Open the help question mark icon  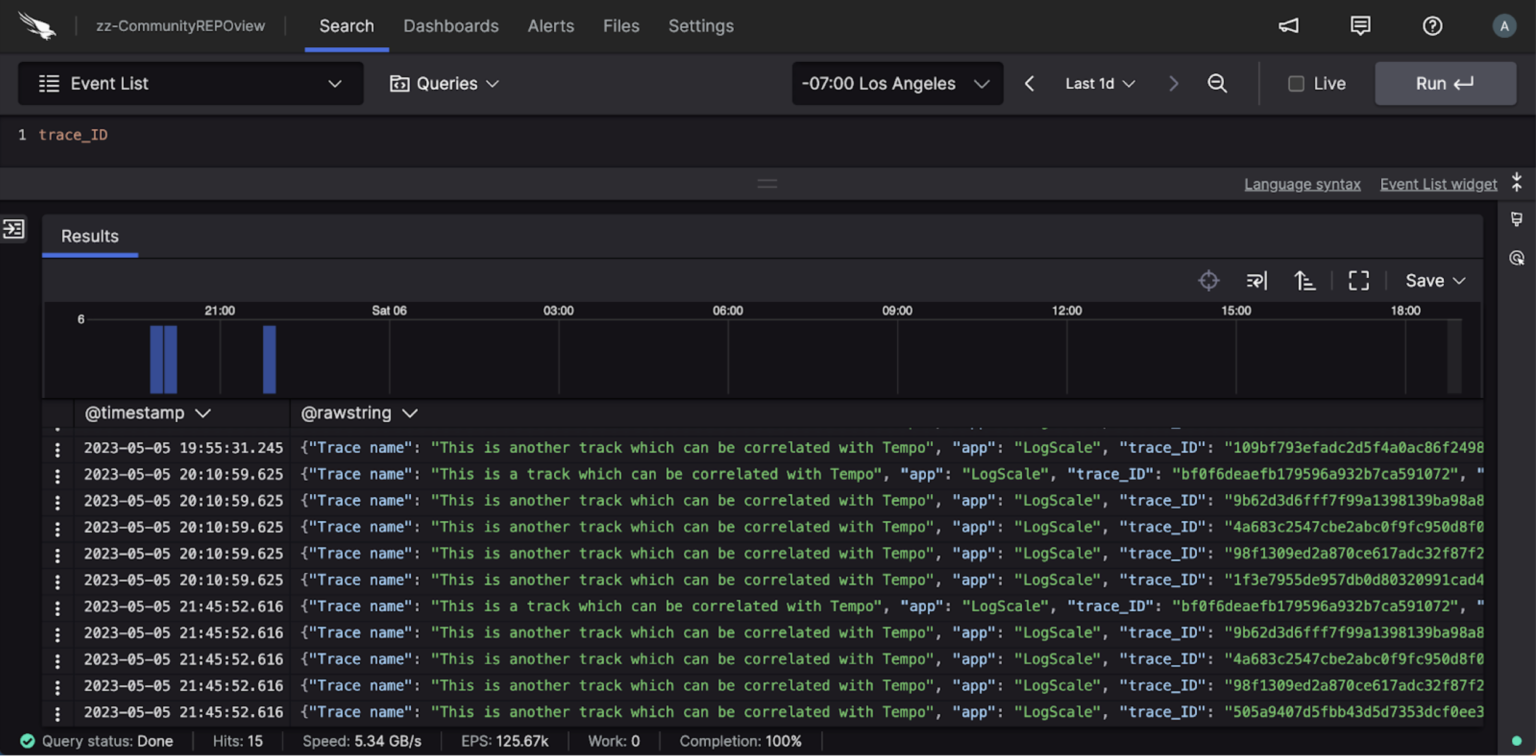1432,26
